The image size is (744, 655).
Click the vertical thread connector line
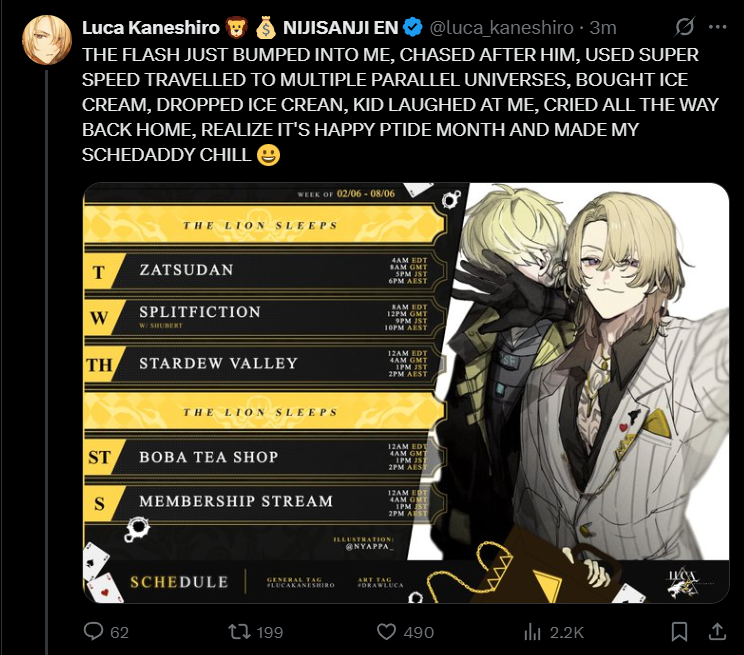(46, 362)
